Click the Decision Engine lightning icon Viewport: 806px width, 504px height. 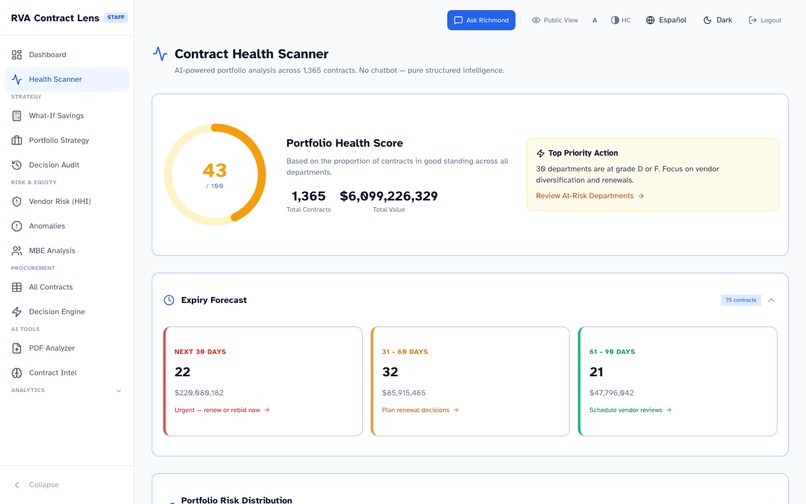(x=17, y=312)
